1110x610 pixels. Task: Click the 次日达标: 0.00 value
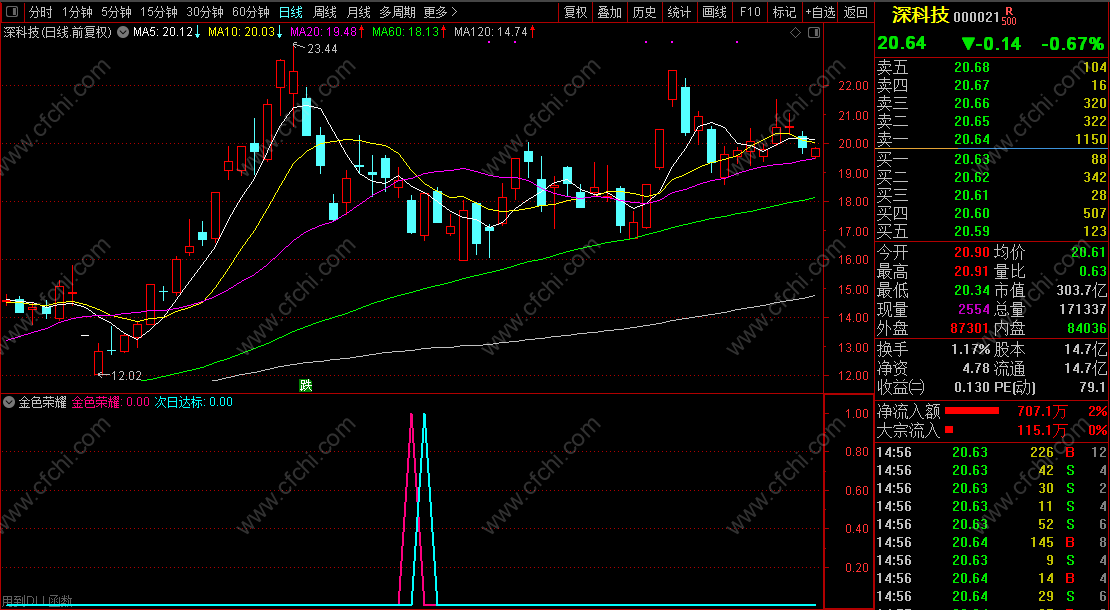point(194,402)
